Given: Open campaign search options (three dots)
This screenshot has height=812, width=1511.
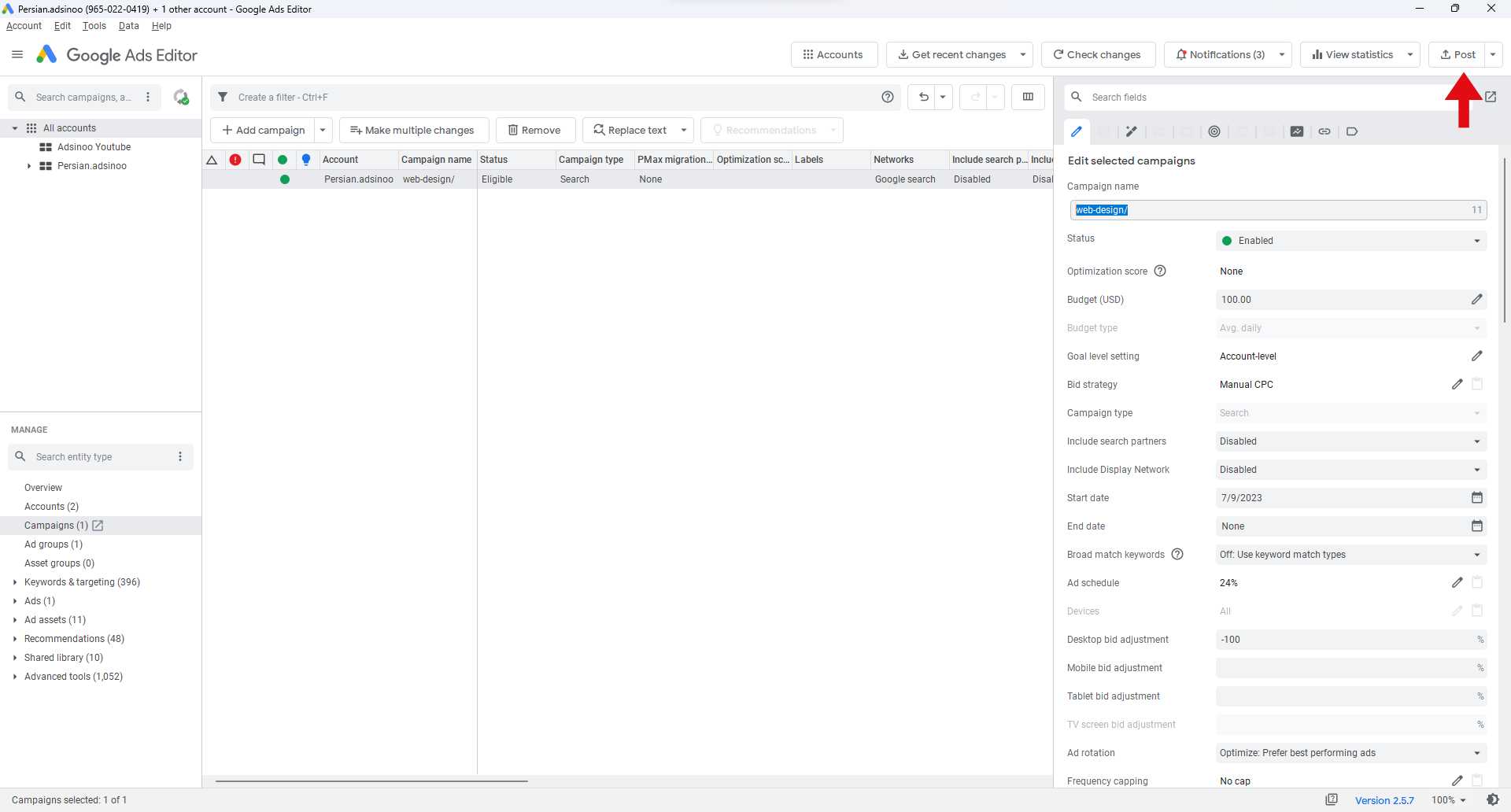Looking at the screenshot, I should [148, 97].
